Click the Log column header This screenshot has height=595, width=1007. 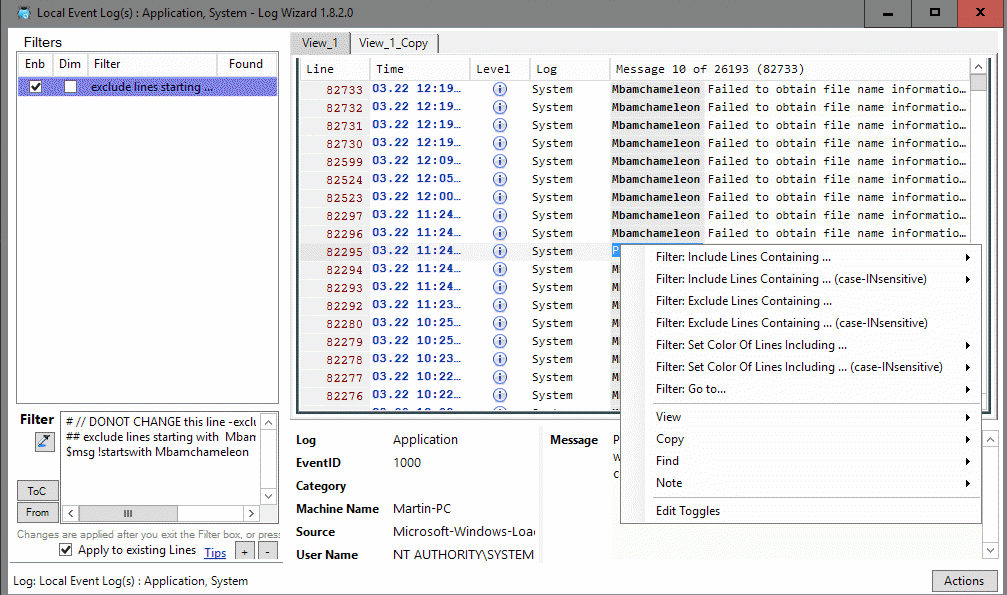point(569,69)
